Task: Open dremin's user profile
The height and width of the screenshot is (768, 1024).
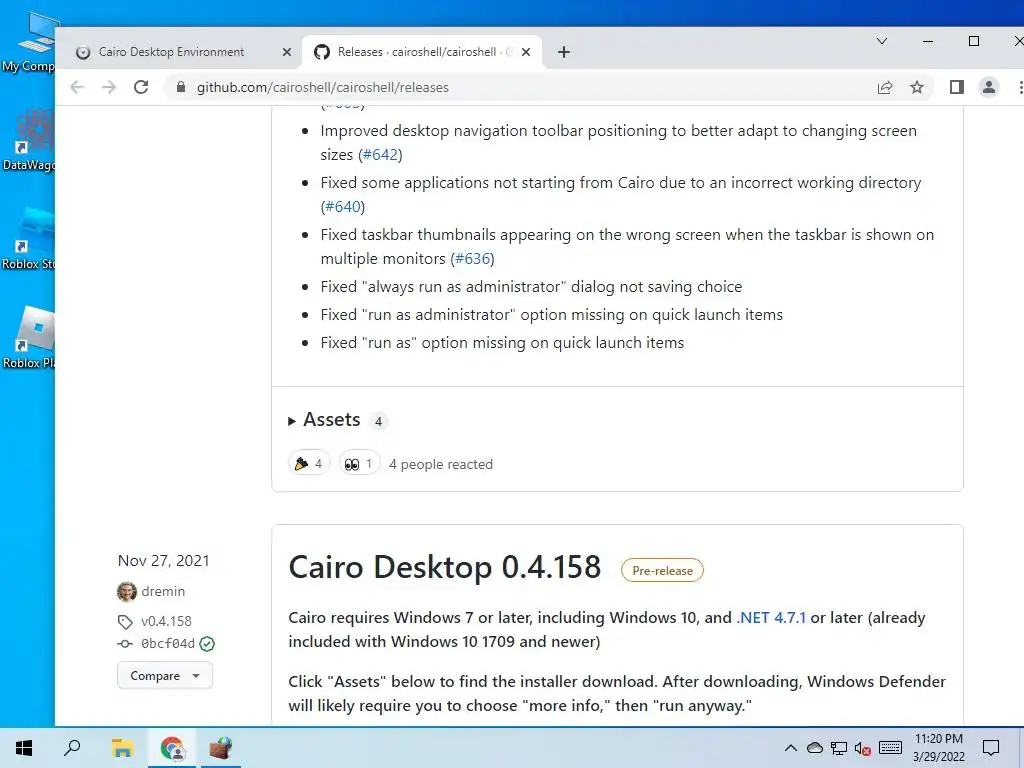Action: point(163,591)
